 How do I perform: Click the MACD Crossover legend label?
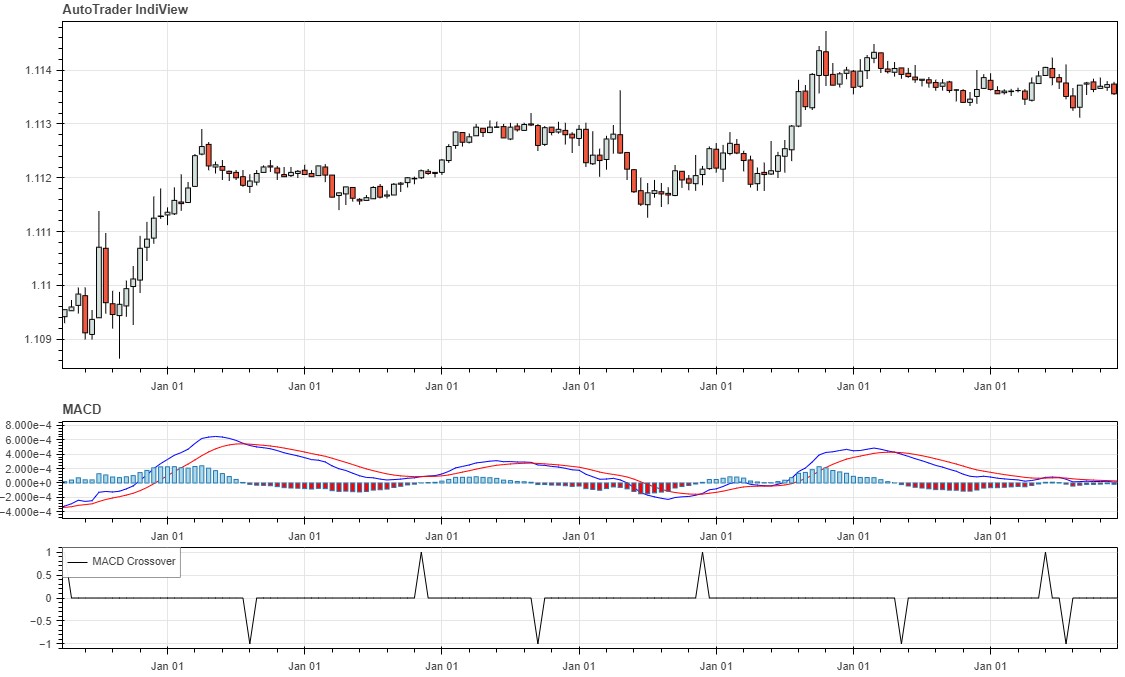click(x=133, y=562)
